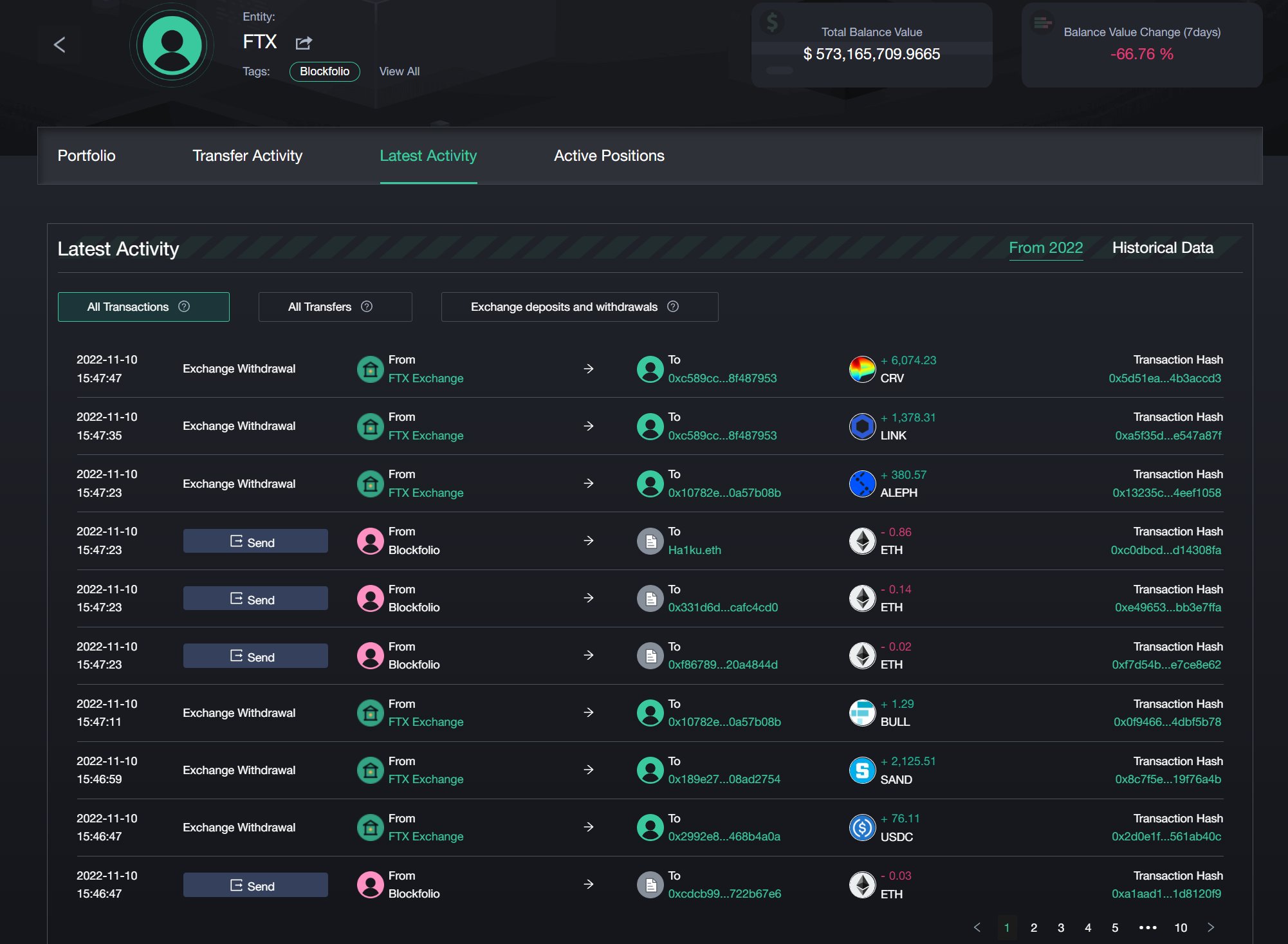Click the LINK token icon
1288x944 pixels.
coord(862,426)
